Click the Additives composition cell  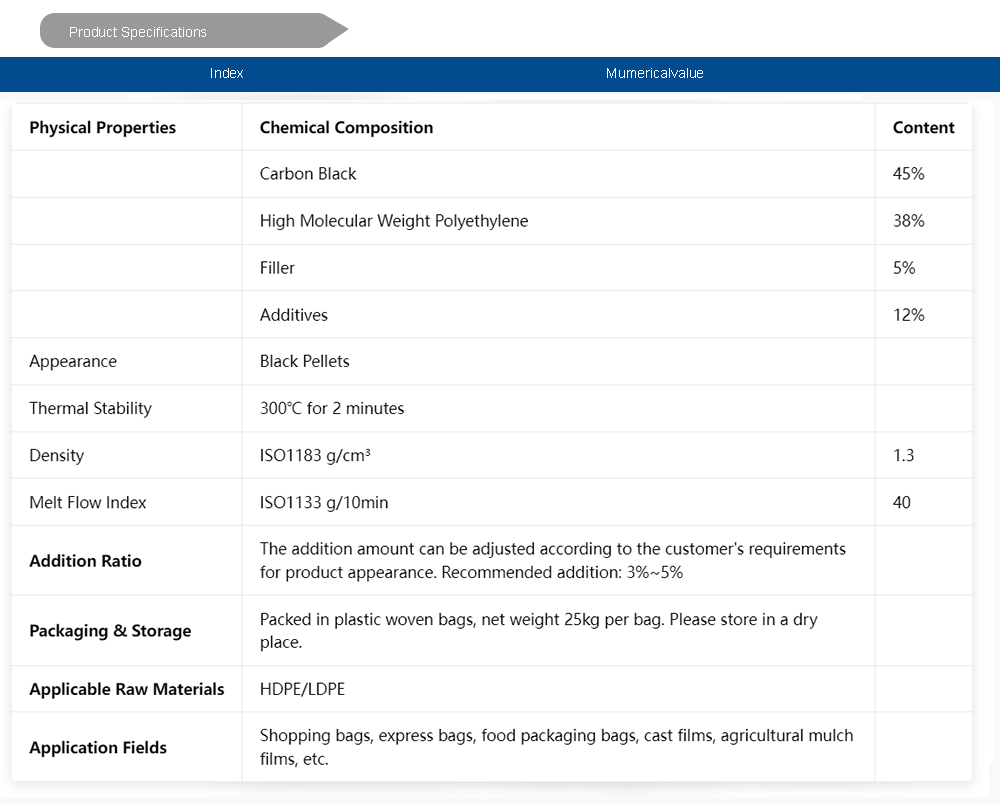[293, 315]
